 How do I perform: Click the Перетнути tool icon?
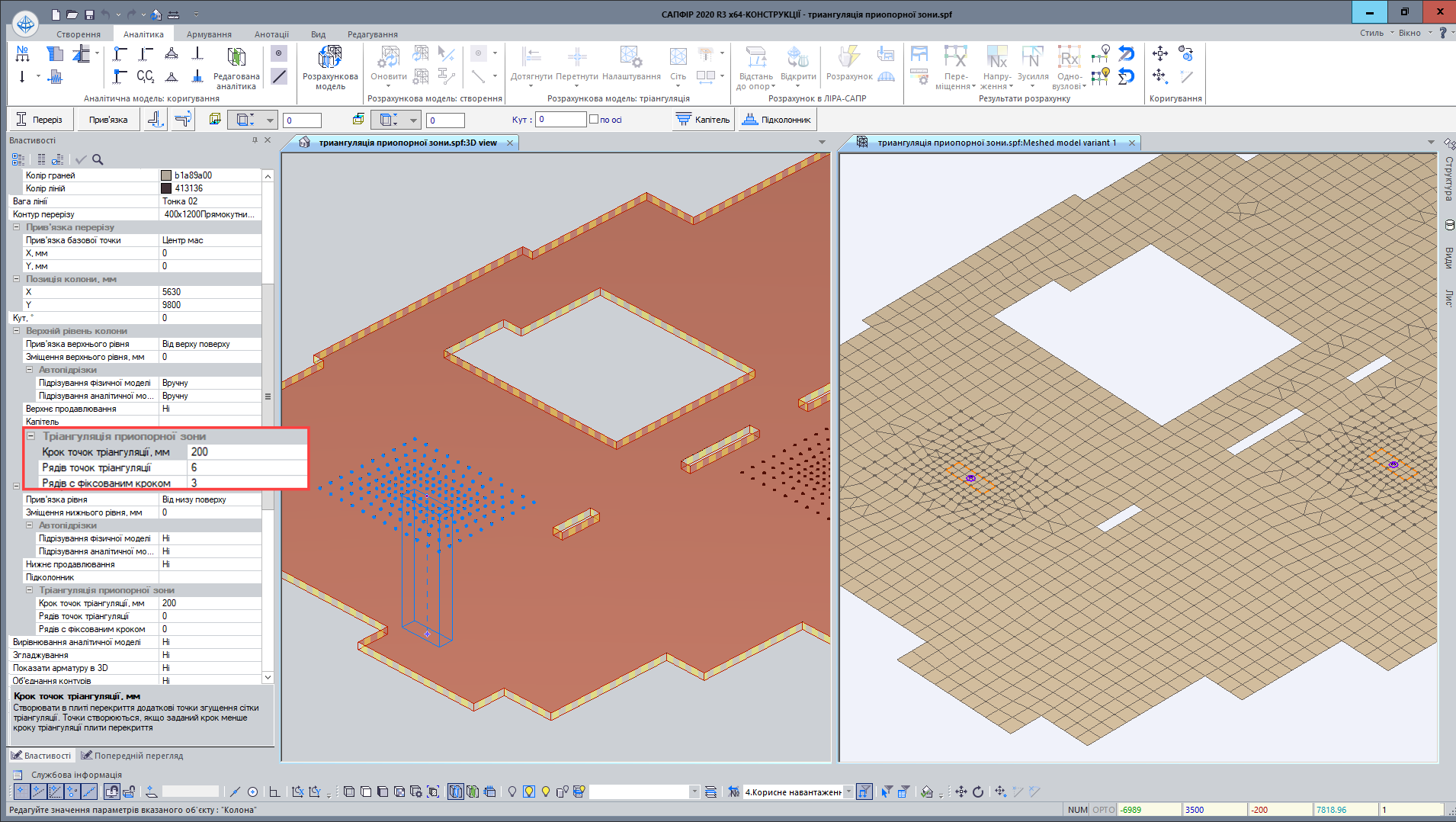(576, 58)
